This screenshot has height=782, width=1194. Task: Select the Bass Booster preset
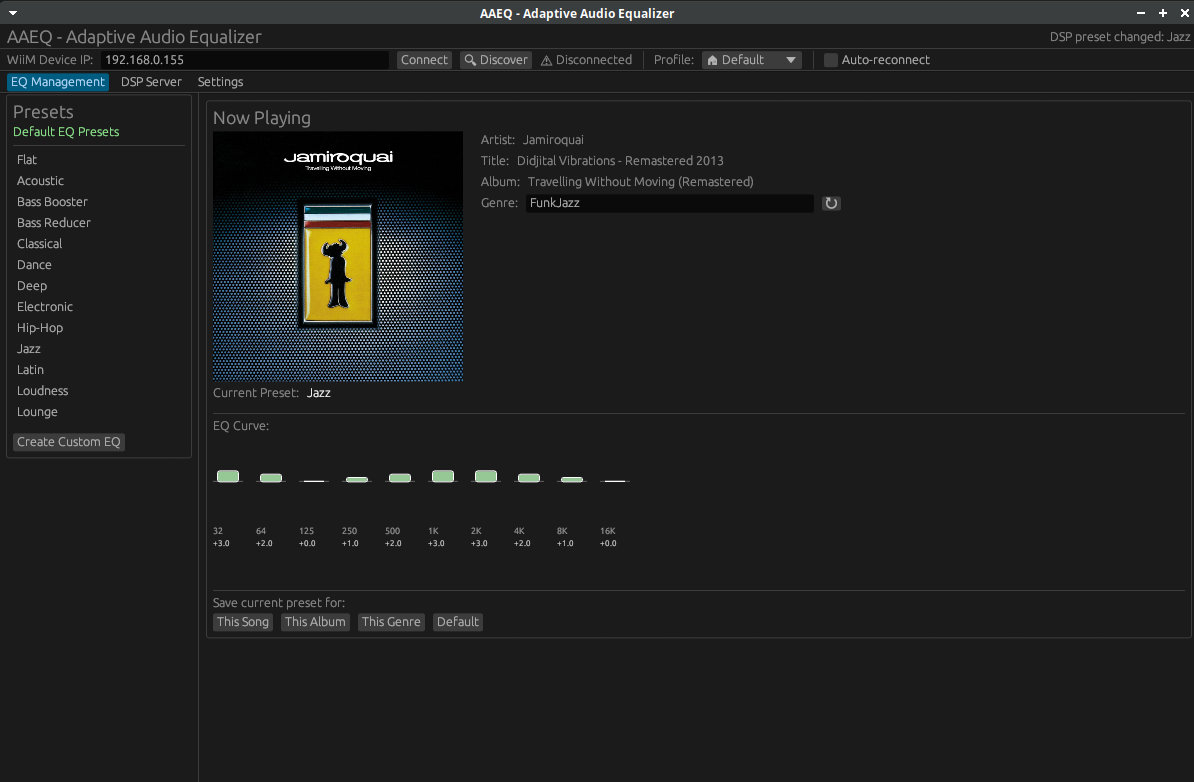point(52,202)
